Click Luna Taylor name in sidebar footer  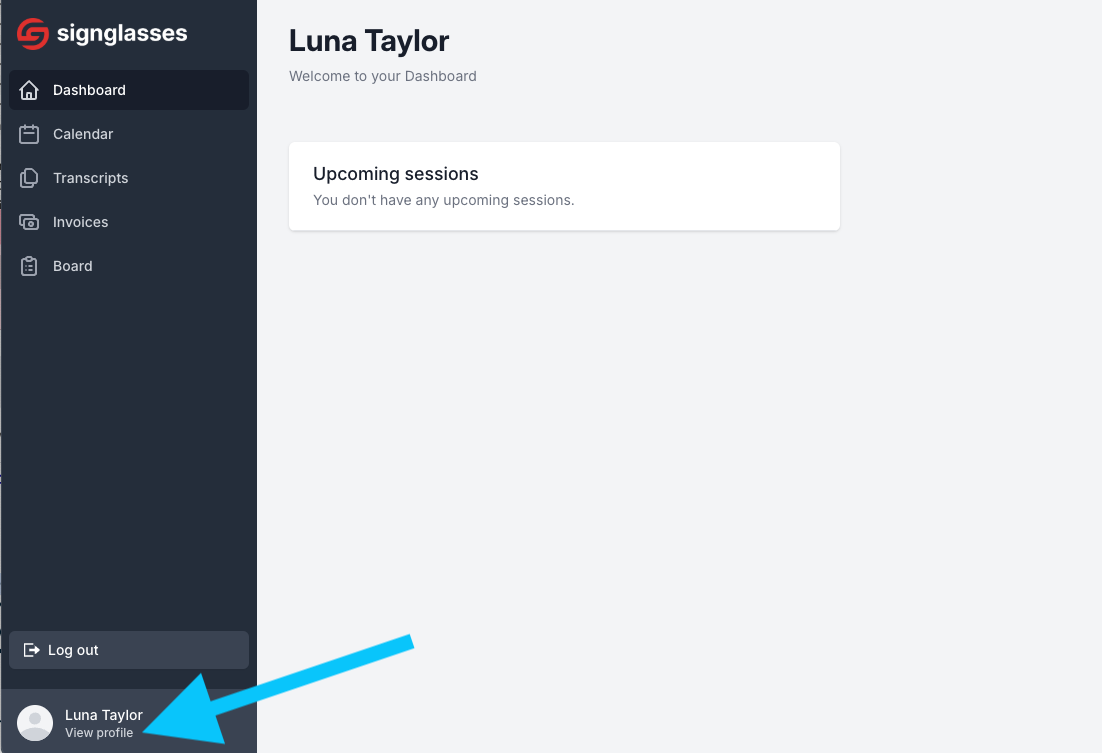click(x=104, y=715)
